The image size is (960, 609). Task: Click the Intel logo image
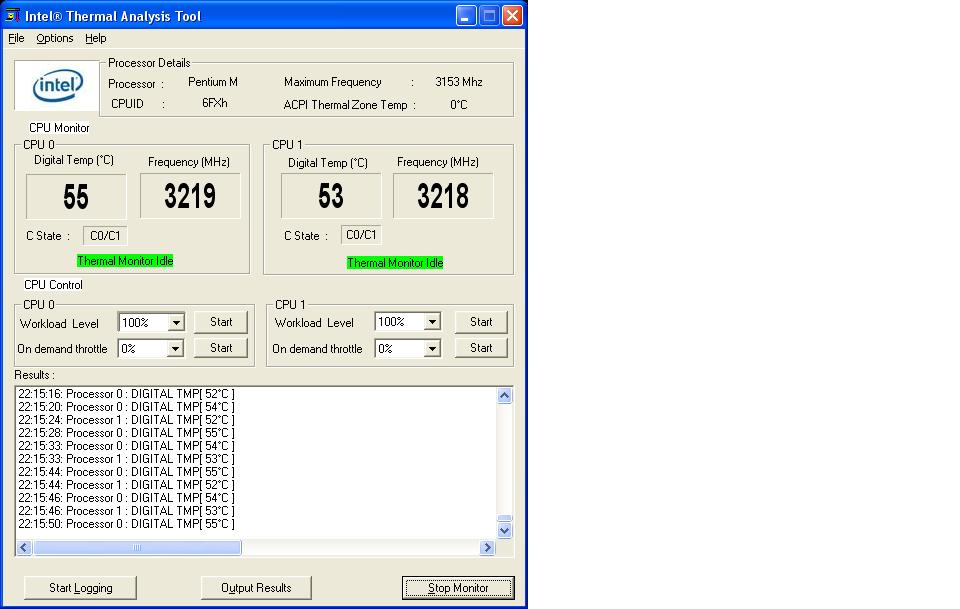click(x=57, y=85)
